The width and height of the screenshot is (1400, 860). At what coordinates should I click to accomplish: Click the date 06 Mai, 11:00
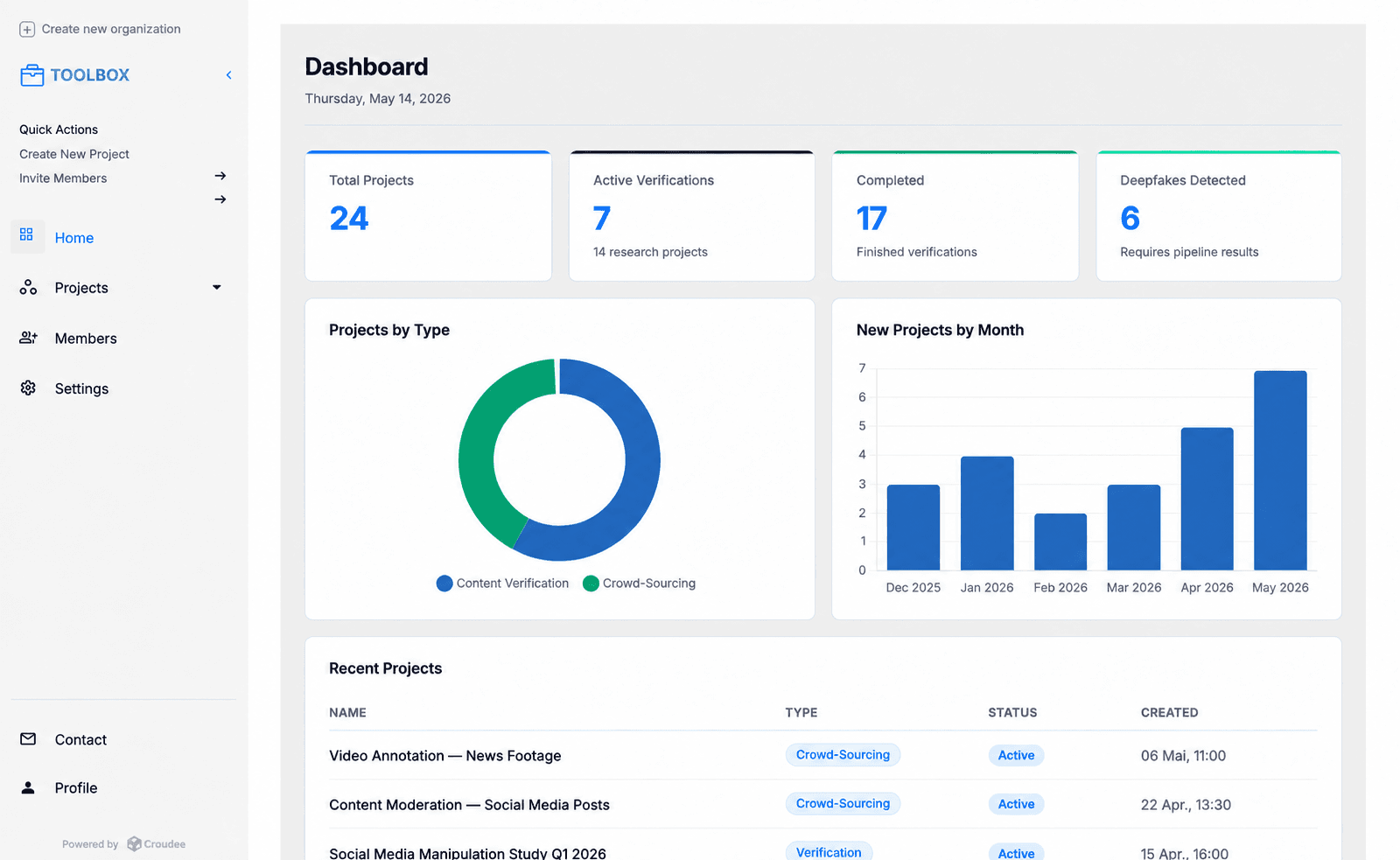(x=1183, y=756)
